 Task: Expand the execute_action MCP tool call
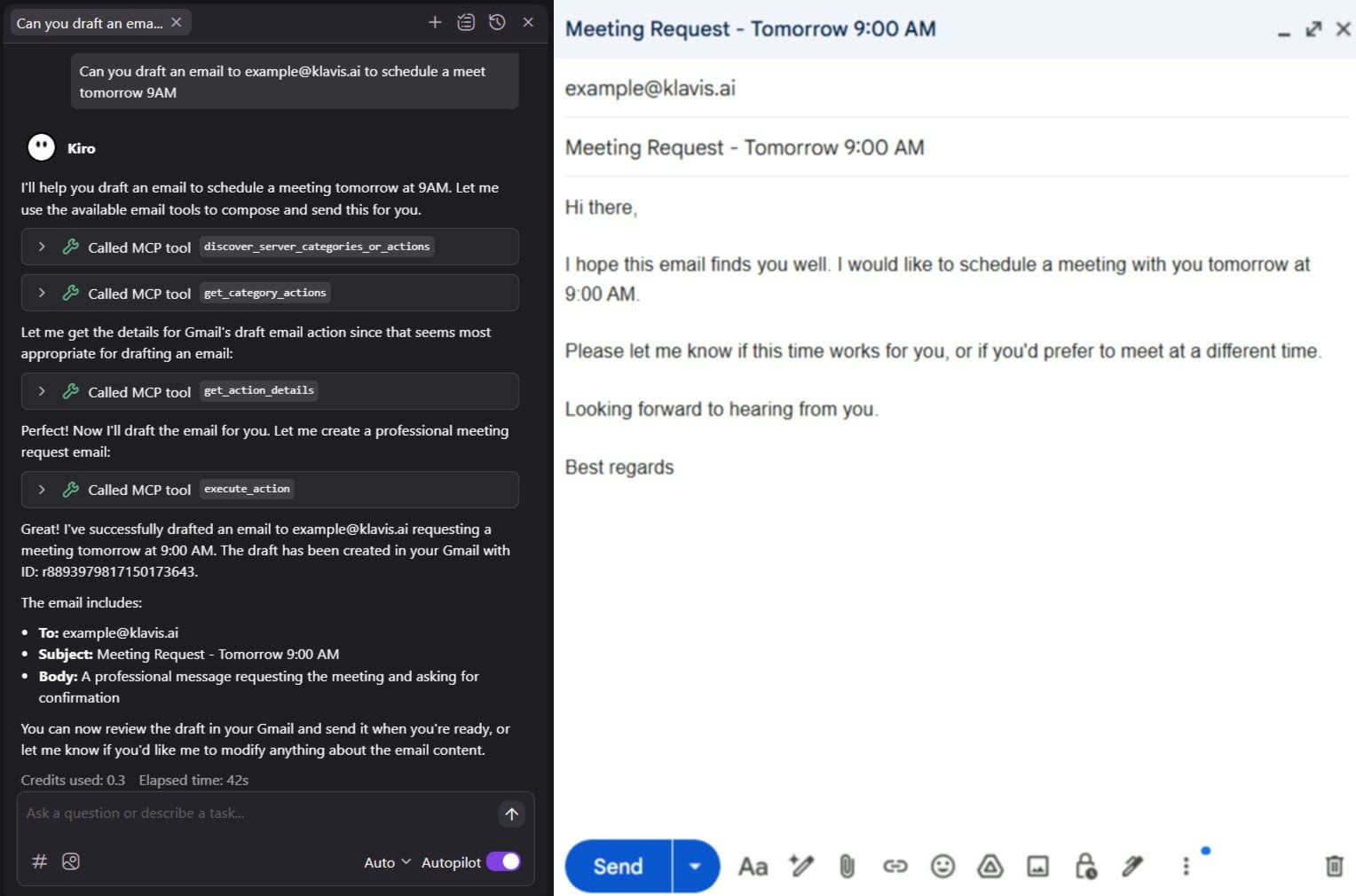tap(41, 489)
